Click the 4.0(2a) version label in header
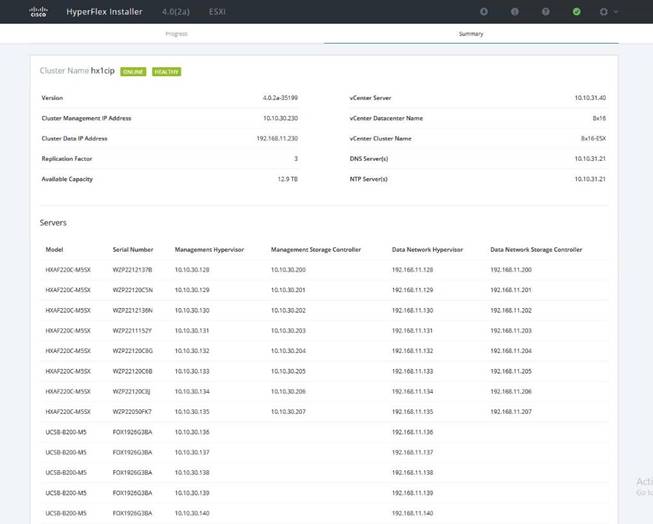Screen dimensions: 653x524 (x=176, y=12)
